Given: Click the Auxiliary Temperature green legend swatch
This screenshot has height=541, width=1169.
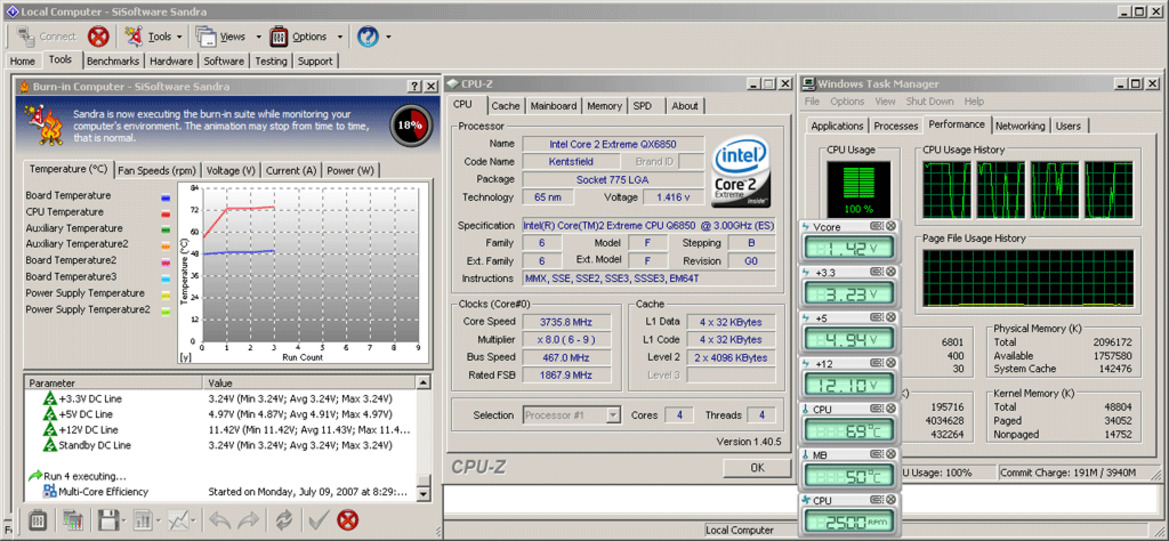Looking at the screenshot, I should click(x=166, y=230).
